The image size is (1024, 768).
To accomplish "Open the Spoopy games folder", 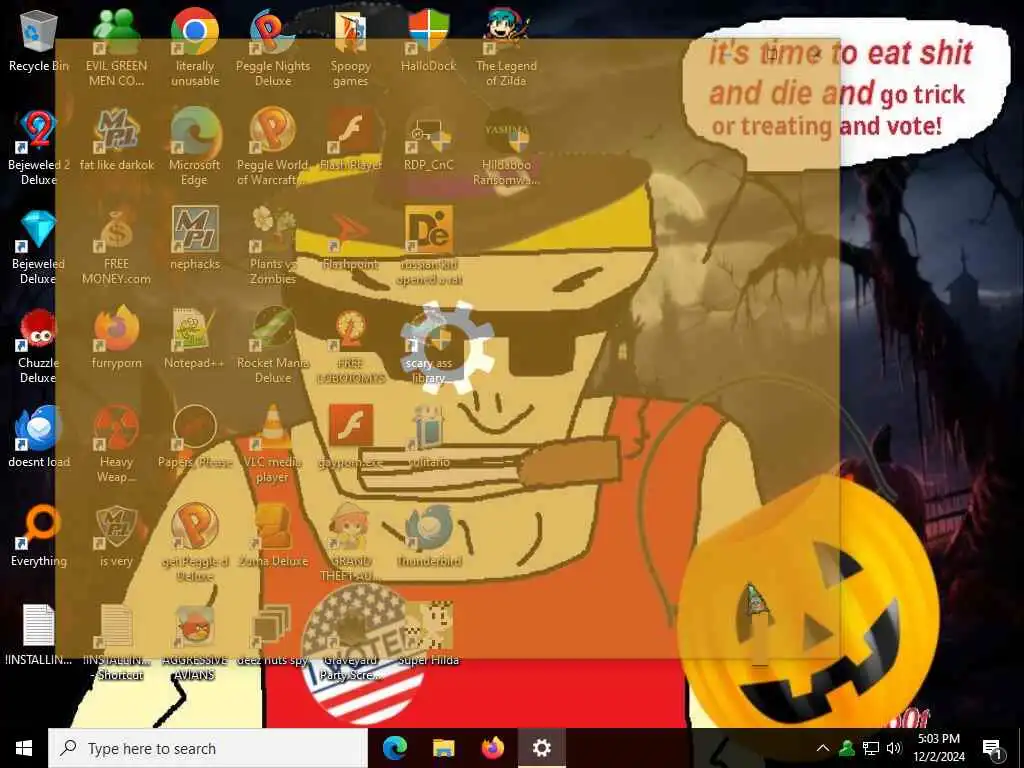I will pos(350,47).
